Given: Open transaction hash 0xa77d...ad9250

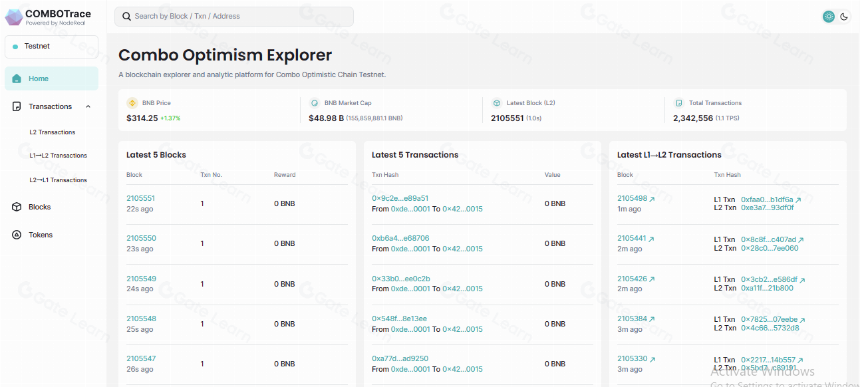Looking at the screenshot, I should point(400,358).
